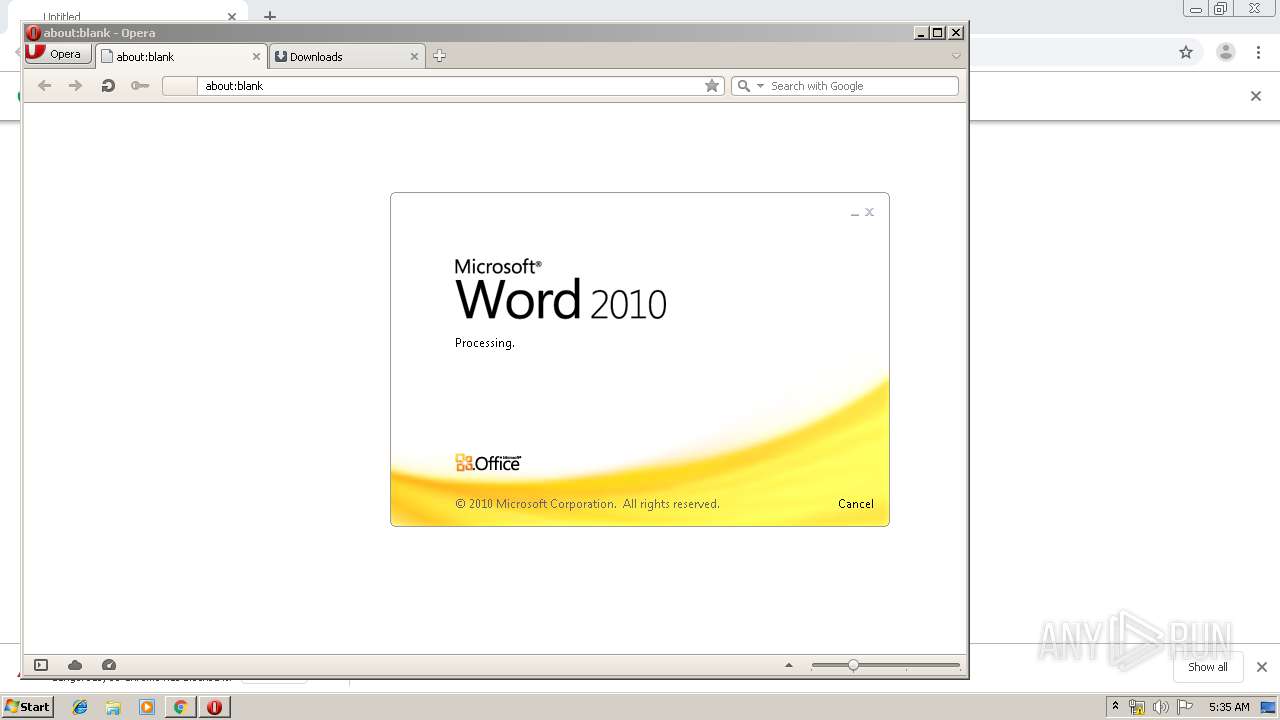
Task: Expand the closed tabs list arrow in Opera
Action: (956, 56)
